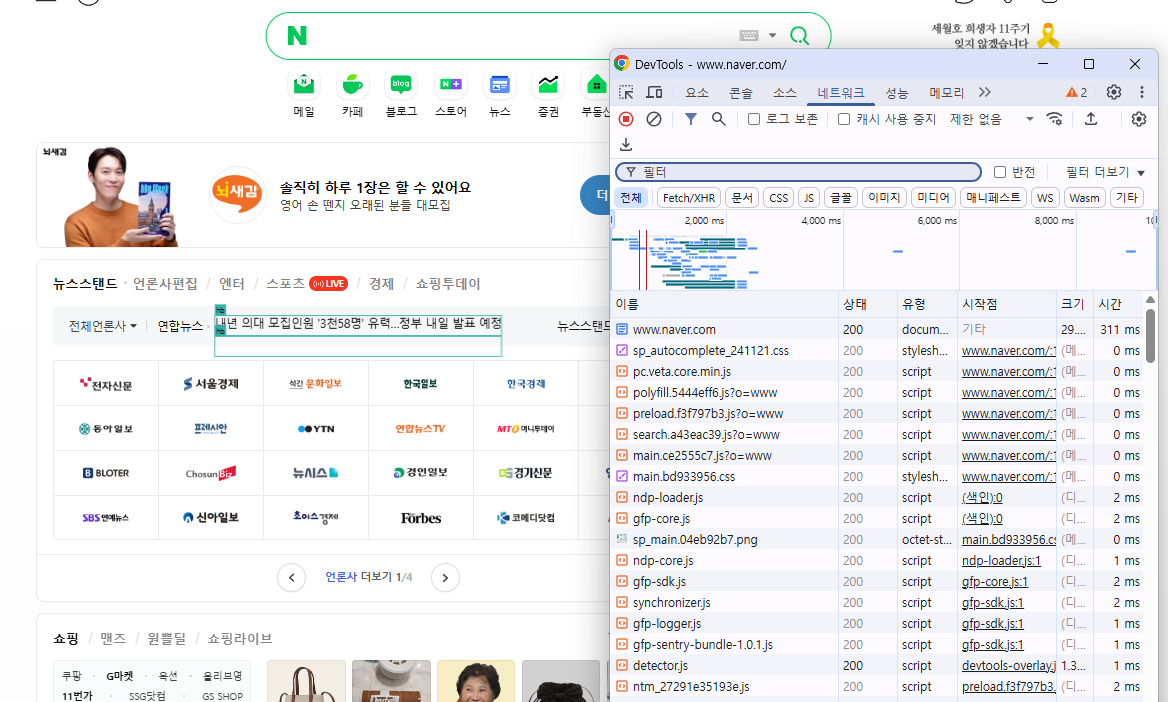Image resolution: width=1168 pixels, height=702 pixels.
Task: Open the 필터 더보기 more filters dropdown
Action: [x=1105, y=172]
